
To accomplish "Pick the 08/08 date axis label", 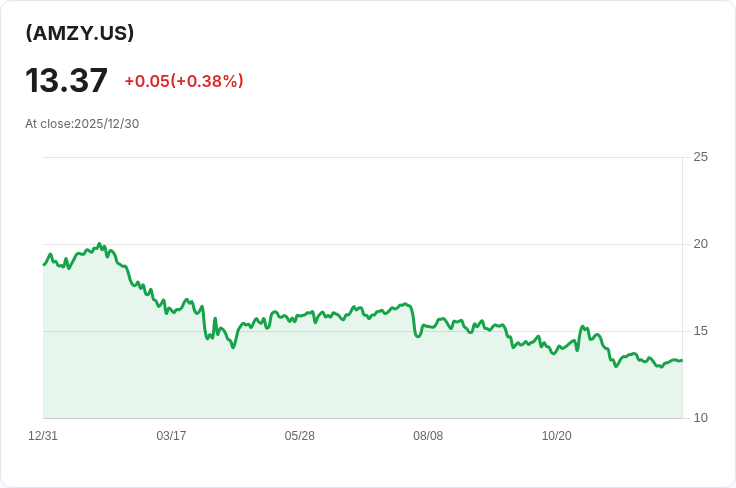I will tap(428, 436).
